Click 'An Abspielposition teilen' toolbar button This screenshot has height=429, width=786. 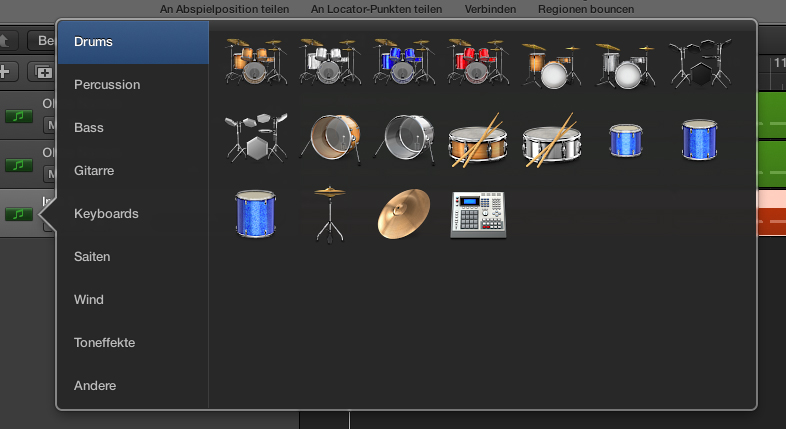tap(224, 9)
